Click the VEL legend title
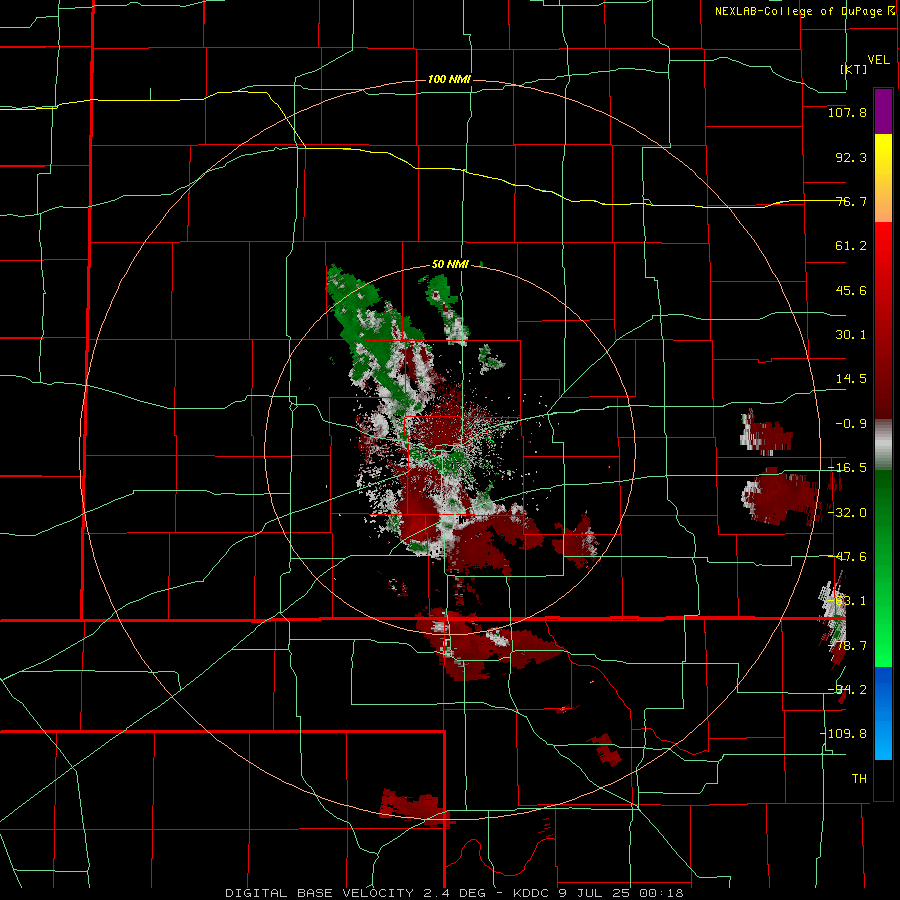This screenshot has height=900, width=900. pos(878,60)
